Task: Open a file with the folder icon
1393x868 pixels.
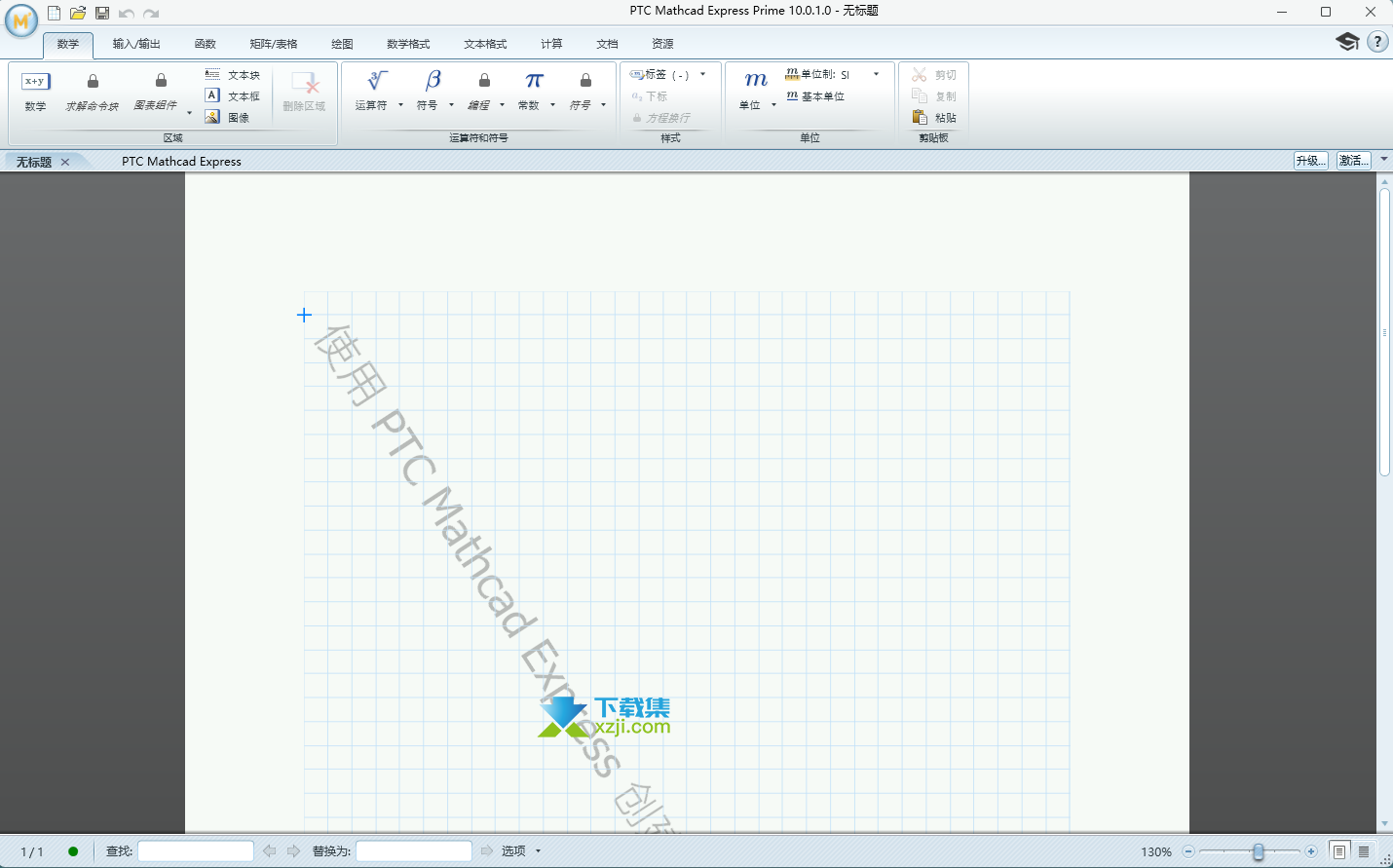Action: (x=78, y=13)
